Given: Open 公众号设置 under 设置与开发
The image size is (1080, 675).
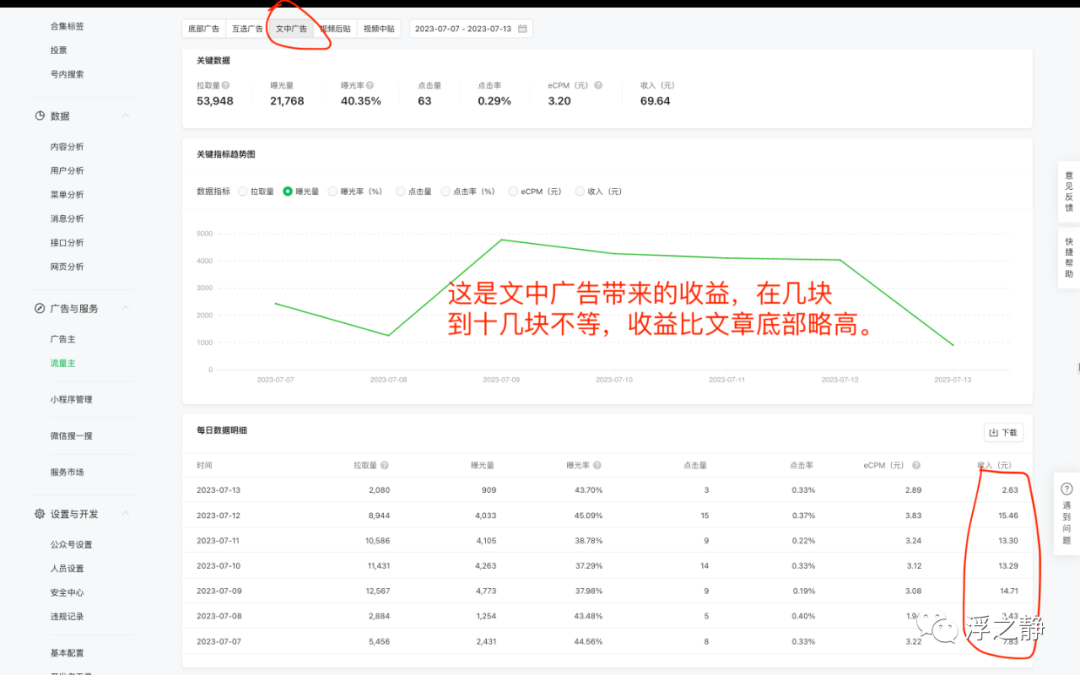Looking at the screenshot, I should pyautogui.click(x=71, y=545).
